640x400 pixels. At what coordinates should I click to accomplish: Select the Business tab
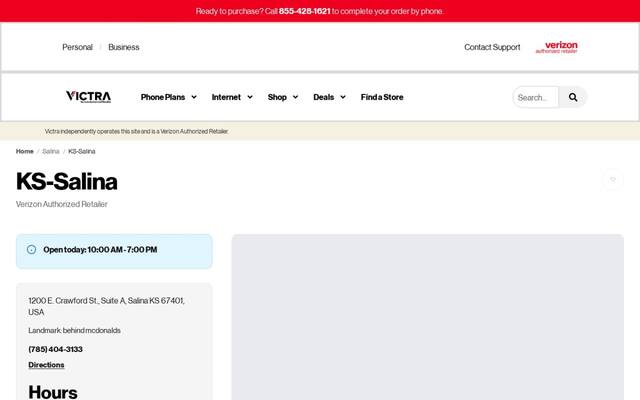point(124,47)
